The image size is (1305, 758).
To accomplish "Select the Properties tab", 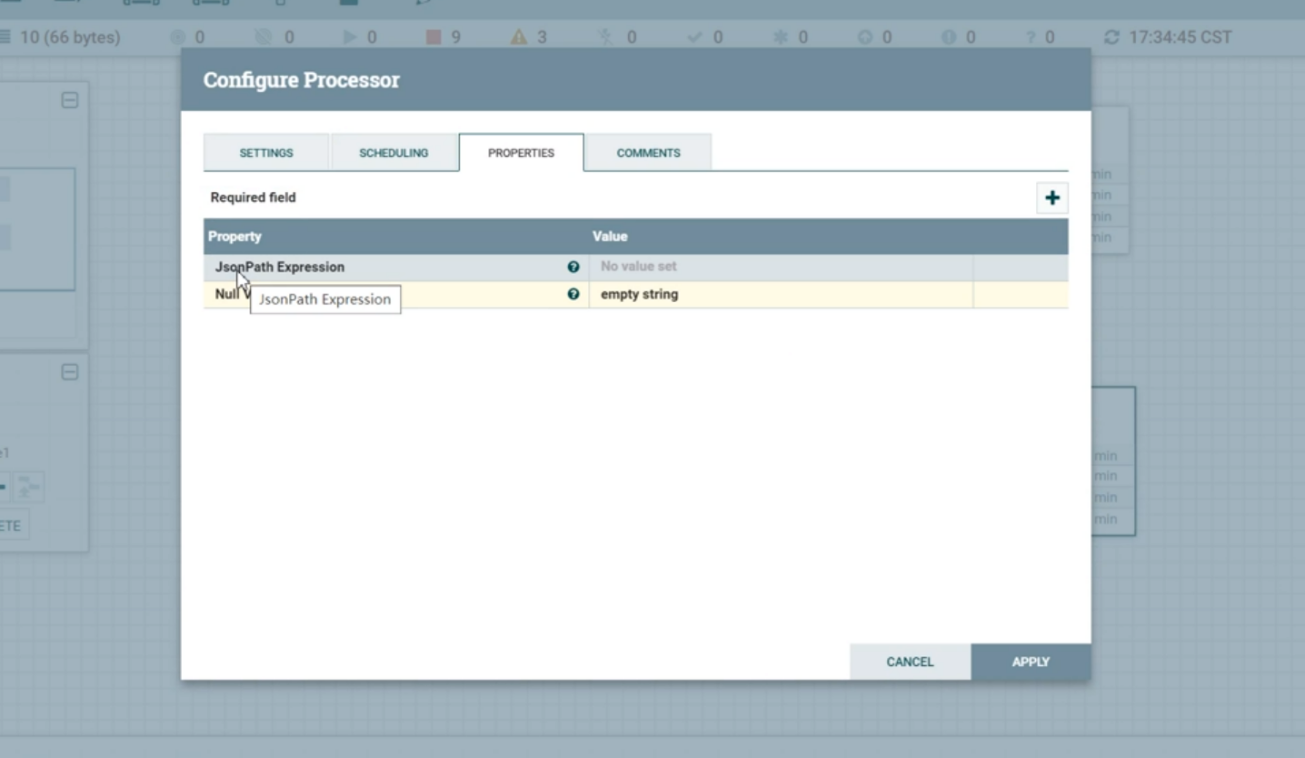I will point(521,153).
